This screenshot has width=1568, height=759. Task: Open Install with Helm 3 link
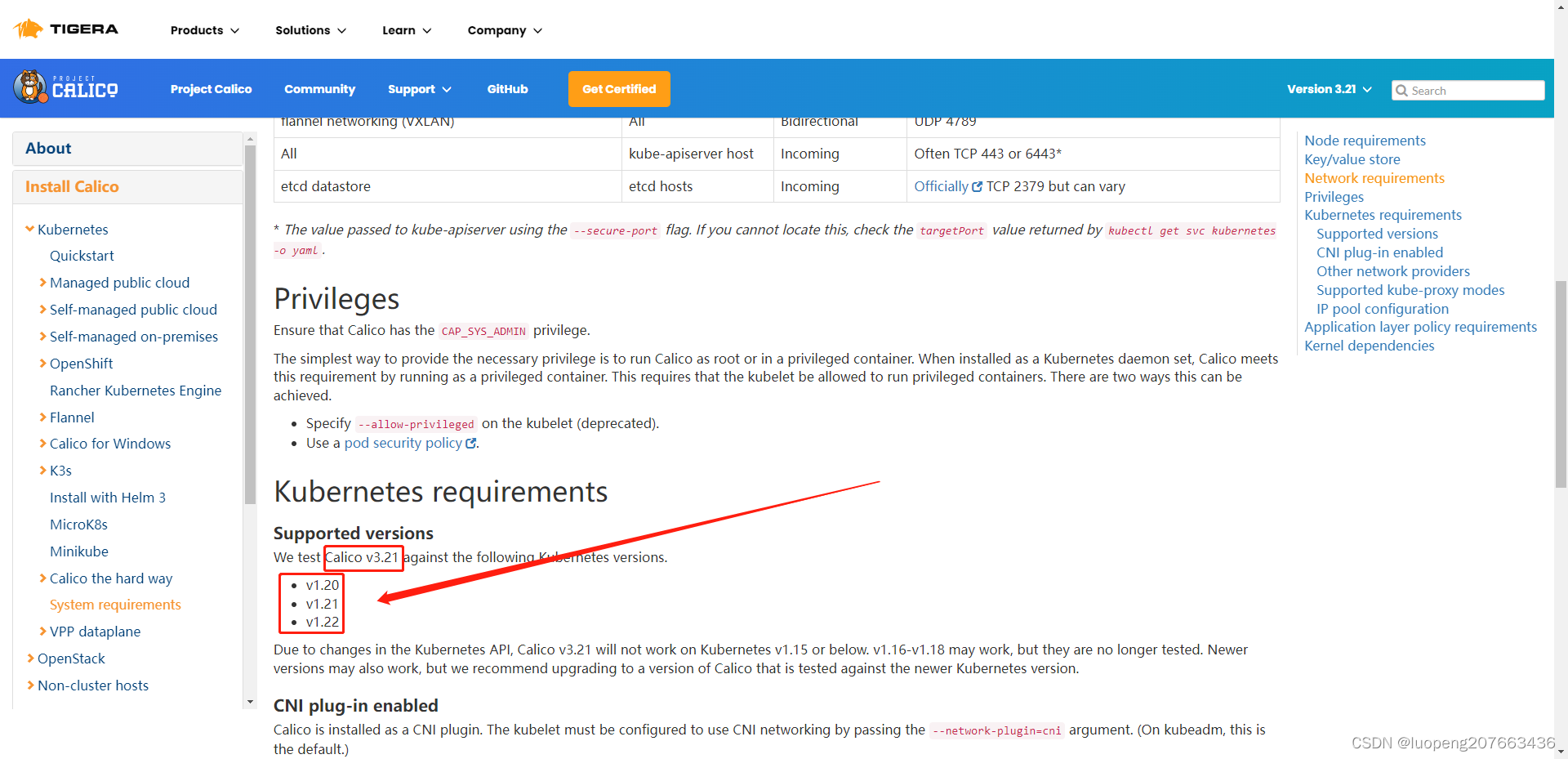click(x=108, y=498)
